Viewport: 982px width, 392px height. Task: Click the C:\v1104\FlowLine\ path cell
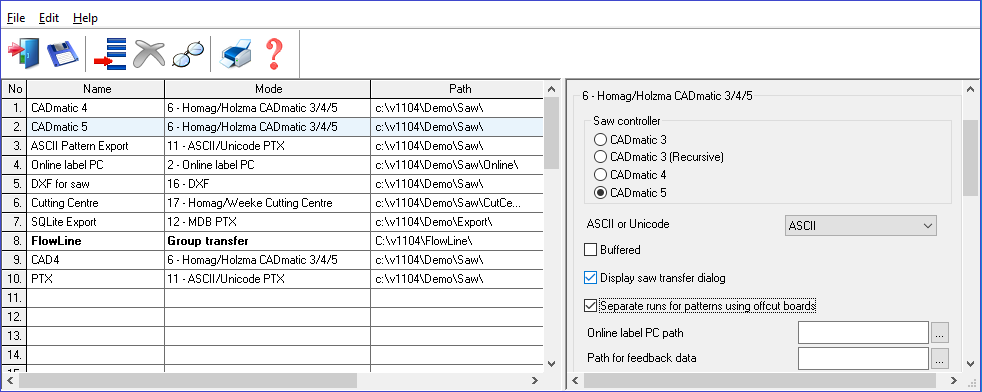(457, 240)
